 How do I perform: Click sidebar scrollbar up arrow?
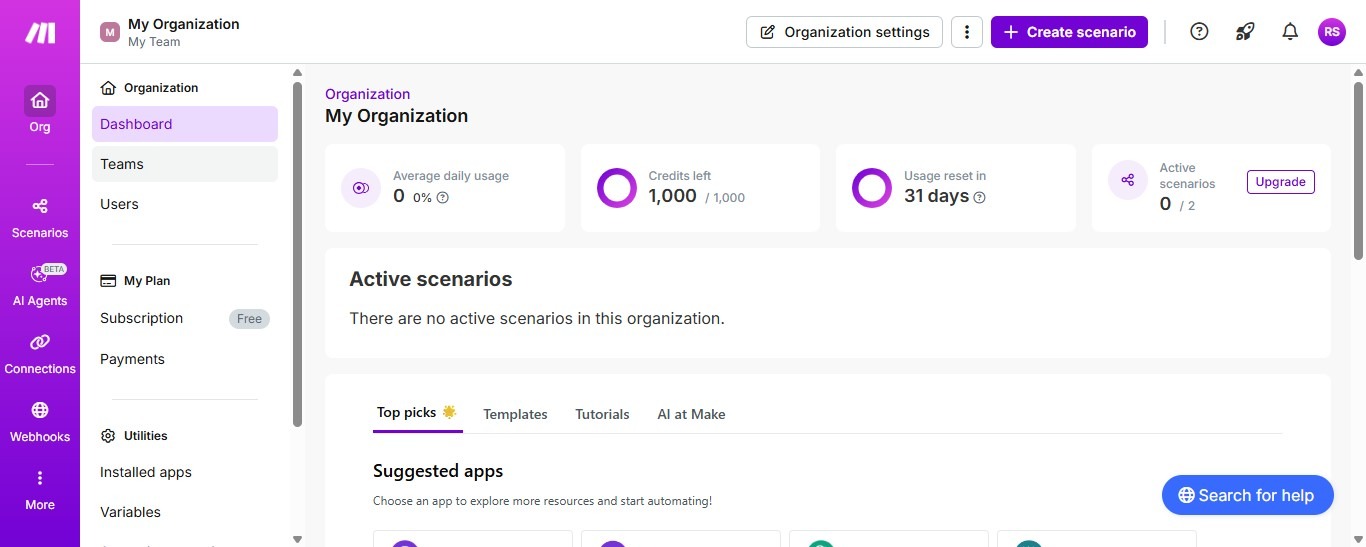(297, 72)
